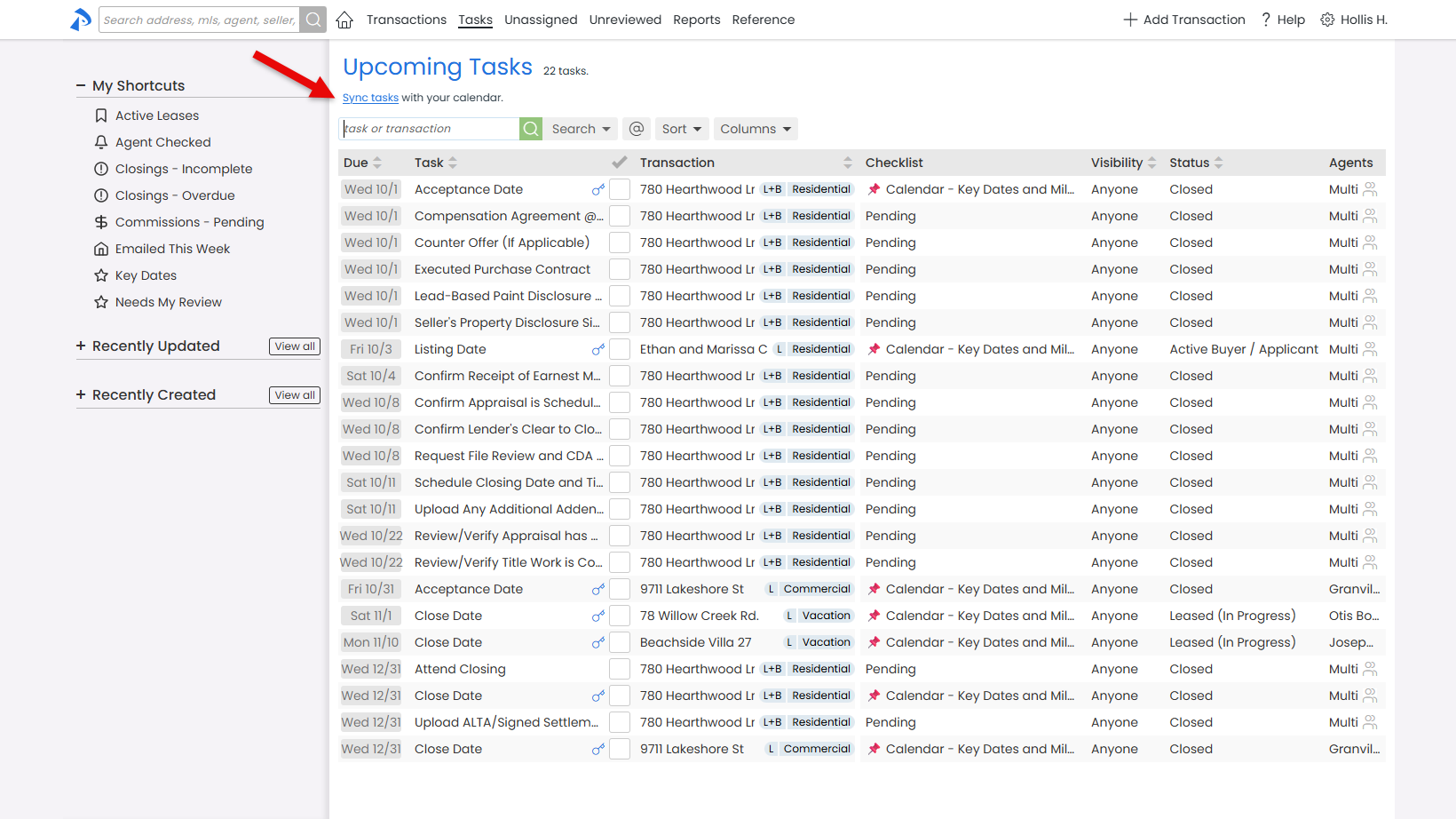The height and width of the screenshot is (819, 1456).
Task: Click the Request File Review and CDA task
Action: pyautogui.click(x=509, y=456)
